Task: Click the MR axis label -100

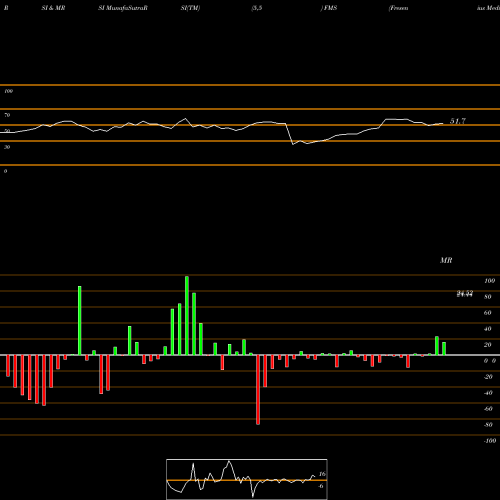Action: click(490, 441)
